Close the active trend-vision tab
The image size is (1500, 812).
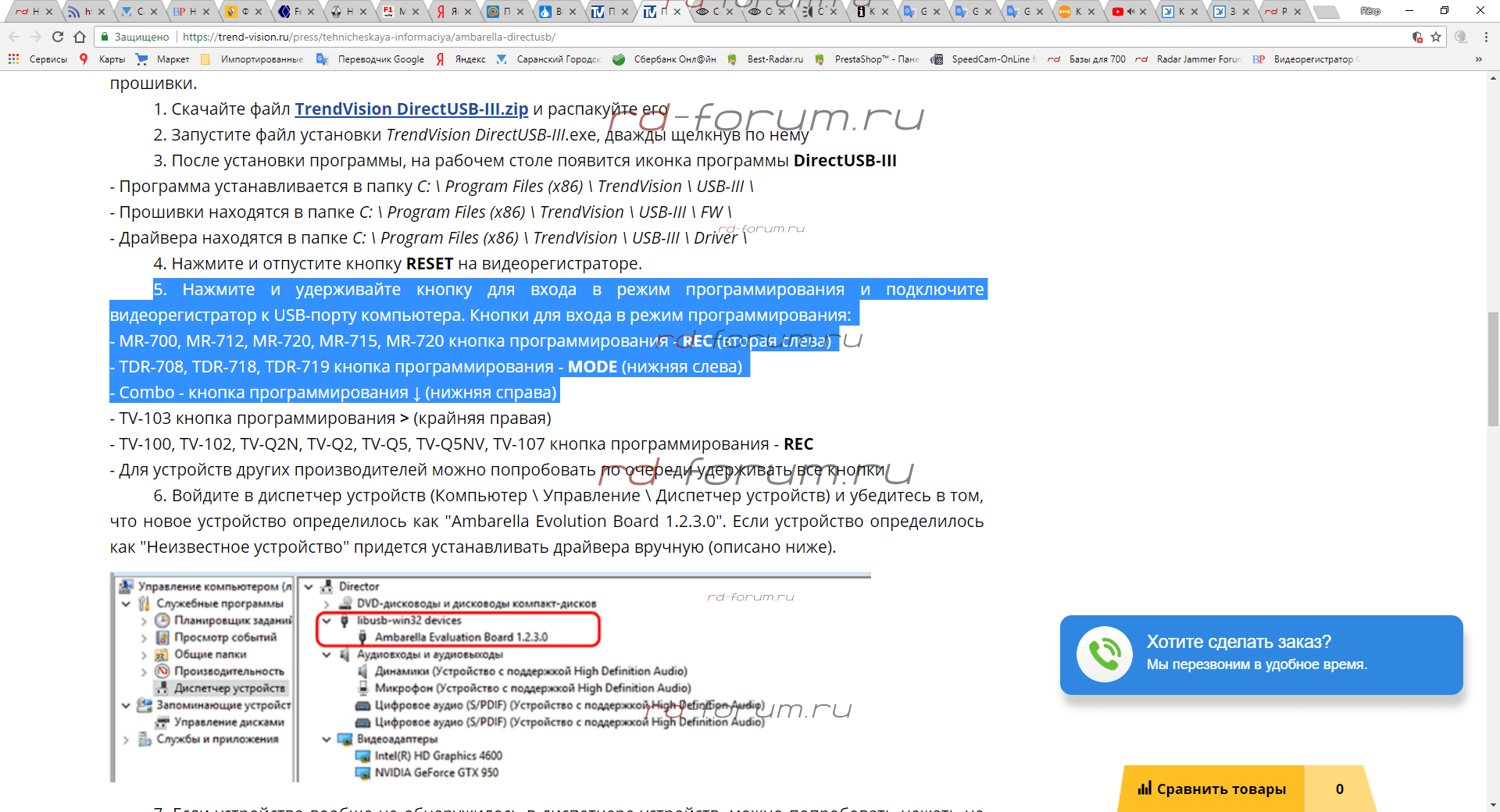pyautogui.click(x=677, y=12)
